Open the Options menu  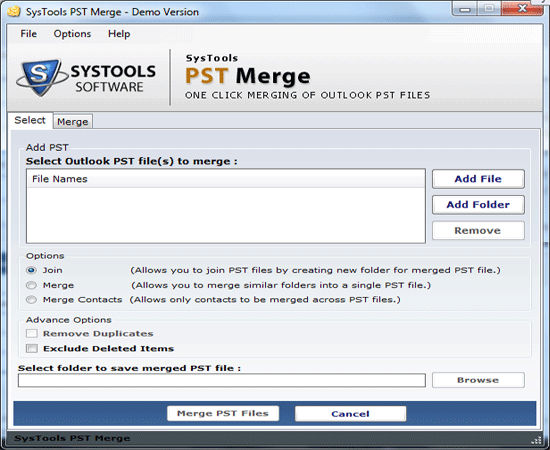[x=72, y=34]
